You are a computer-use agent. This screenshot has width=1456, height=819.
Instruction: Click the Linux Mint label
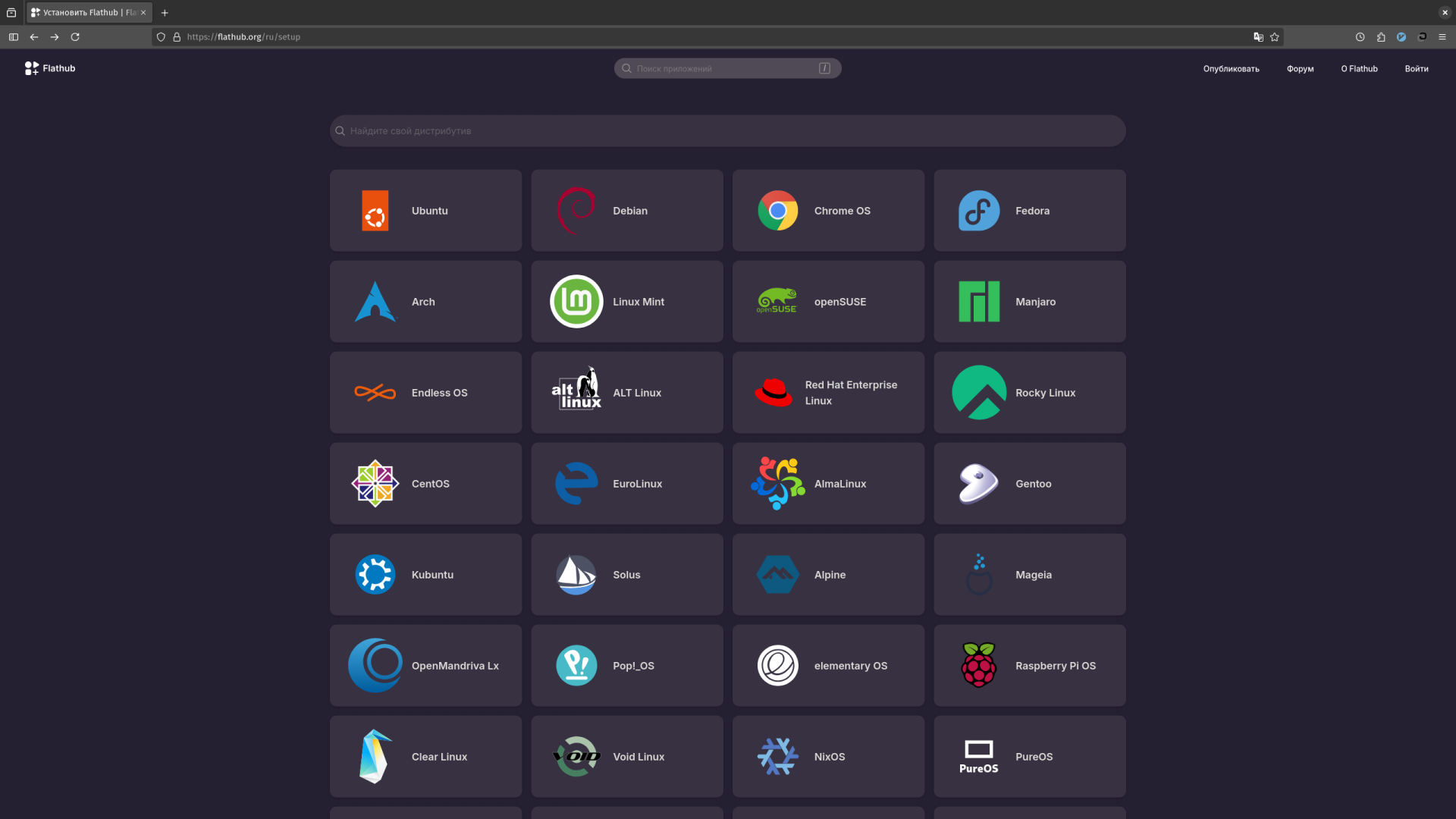pos(639,302)
